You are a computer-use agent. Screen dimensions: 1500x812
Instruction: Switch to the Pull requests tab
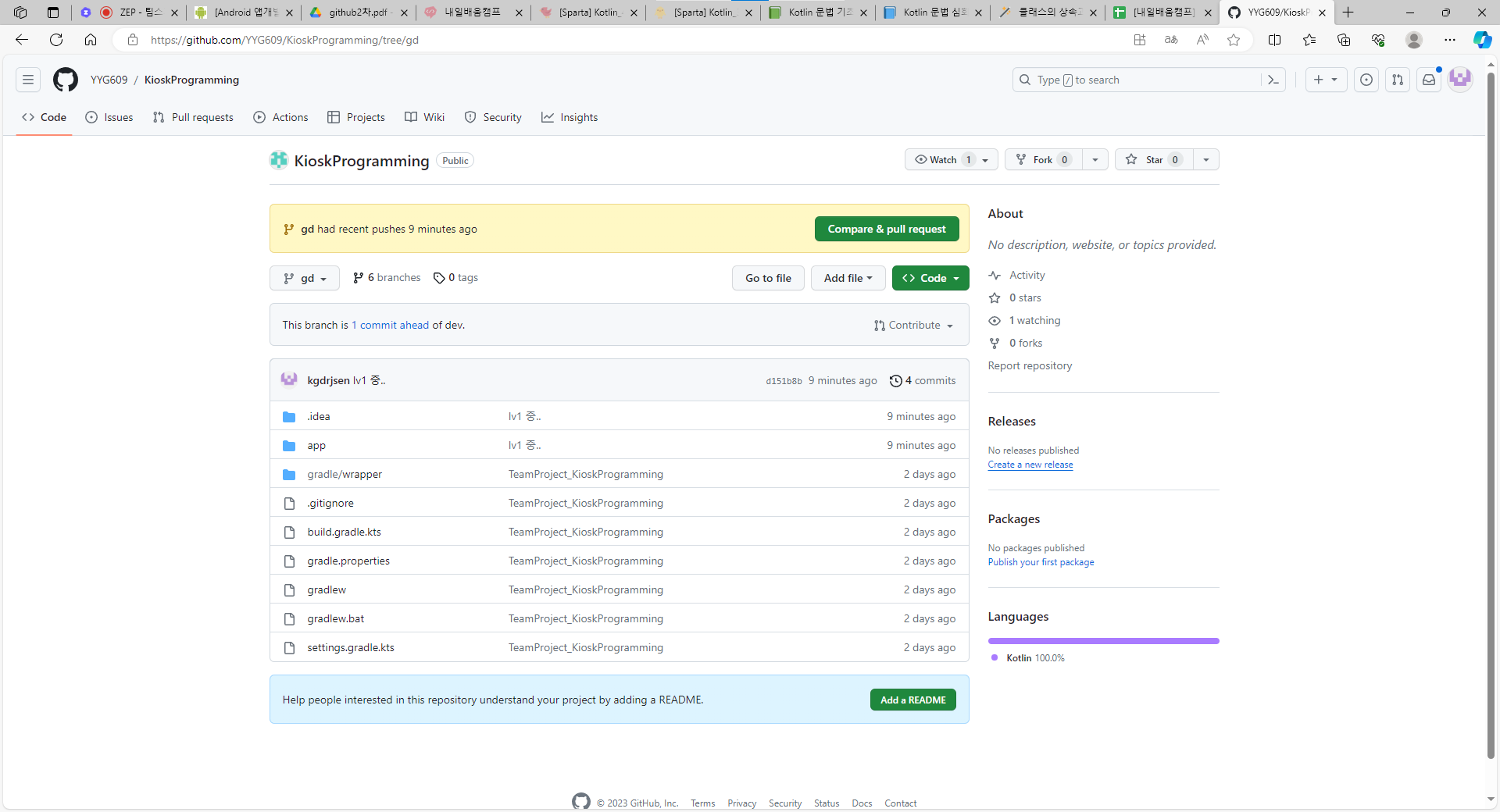pyautogui.click(x=193, y=117)
